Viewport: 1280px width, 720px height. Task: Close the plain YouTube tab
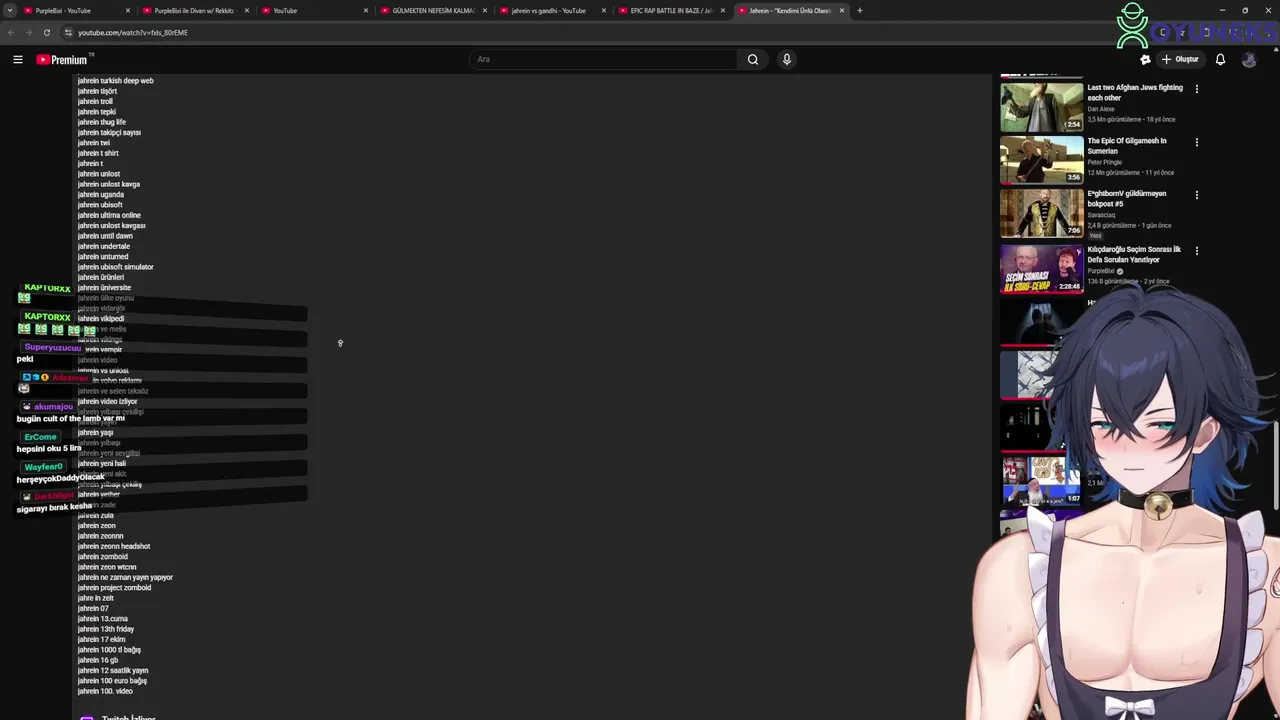click(365, 10)
